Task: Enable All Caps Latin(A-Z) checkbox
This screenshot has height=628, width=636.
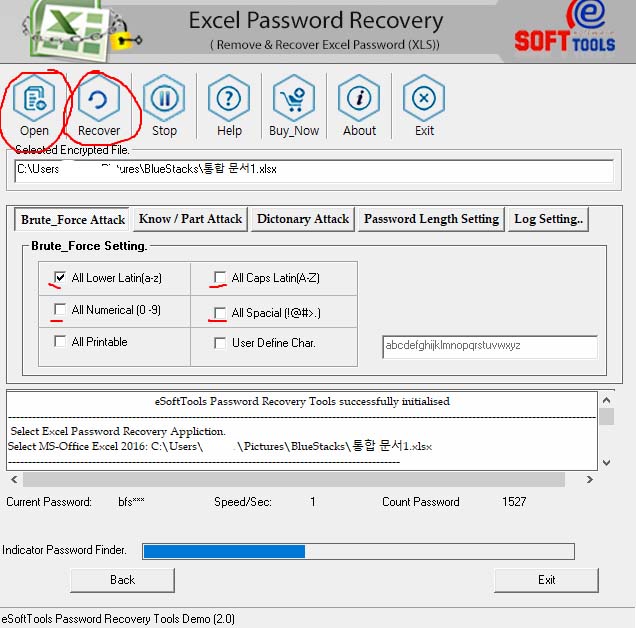Action: 220,277
